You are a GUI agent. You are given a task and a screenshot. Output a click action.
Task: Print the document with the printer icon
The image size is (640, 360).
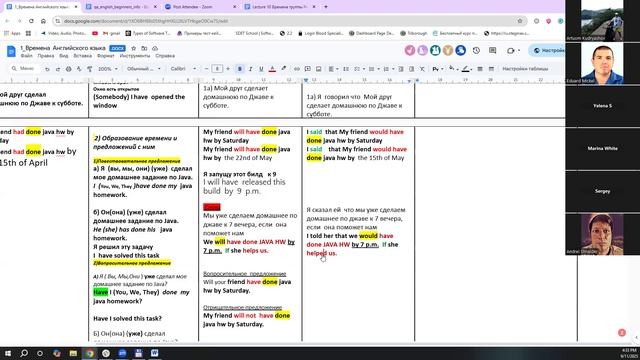pos(69,69)
